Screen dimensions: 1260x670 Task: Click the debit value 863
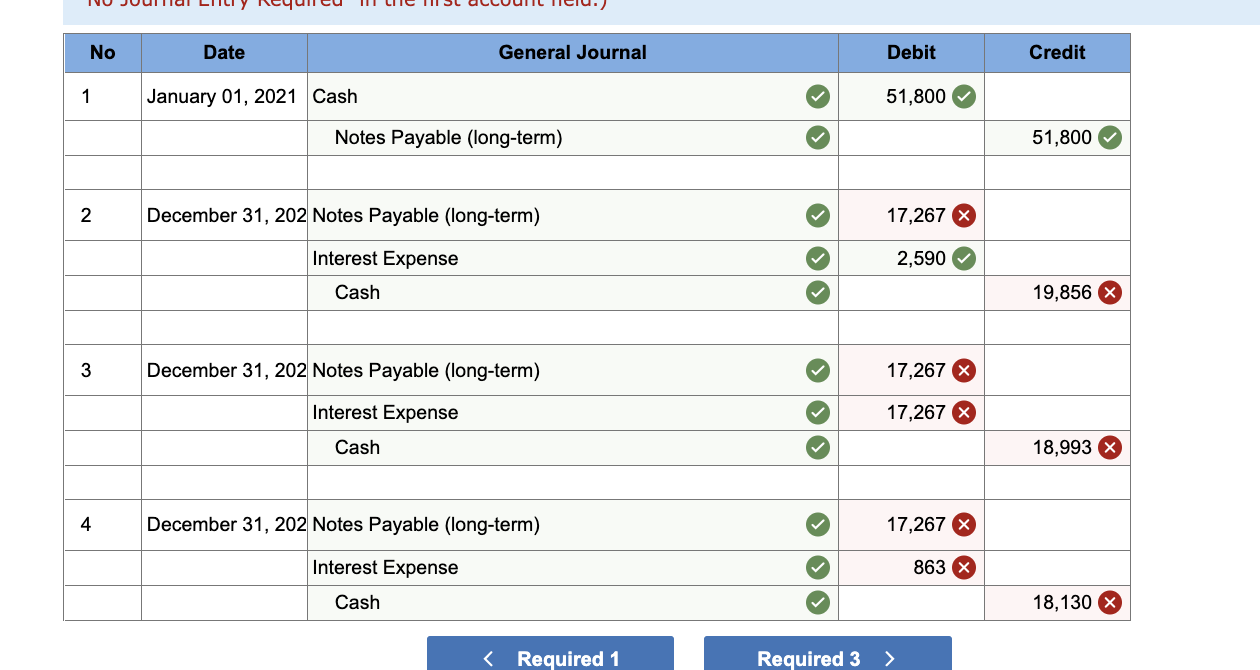(929, 567)
